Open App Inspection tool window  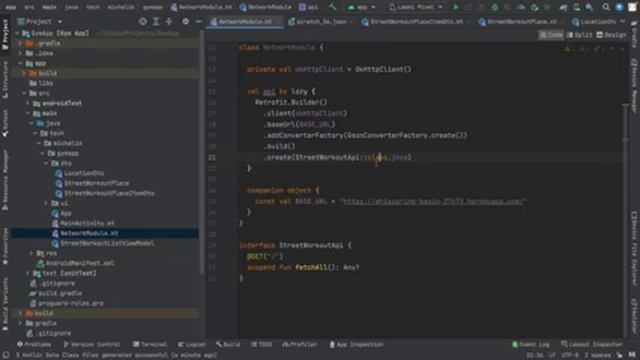(357, 344)
